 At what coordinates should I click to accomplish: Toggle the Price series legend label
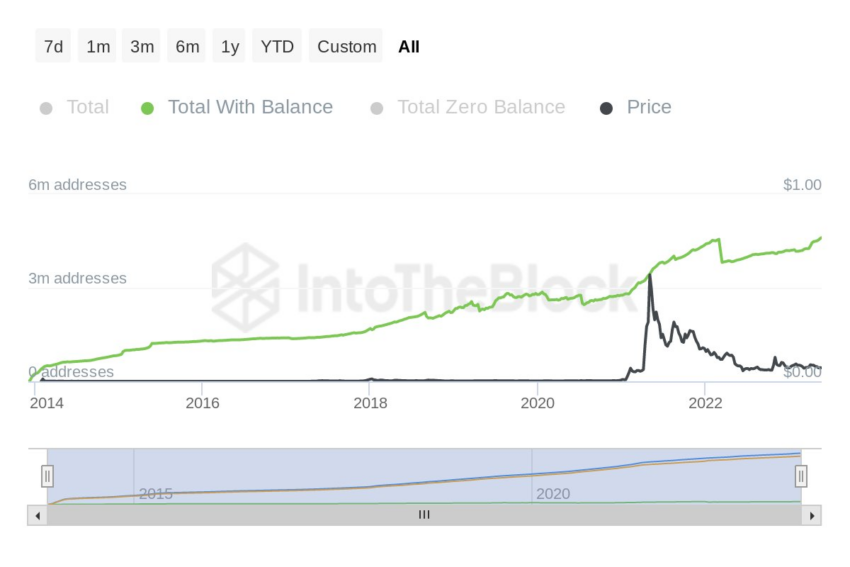click(649, 107)
